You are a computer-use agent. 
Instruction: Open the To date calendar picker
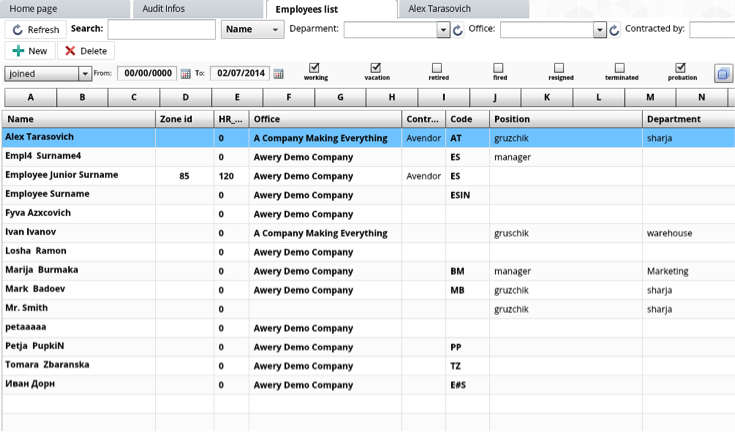click(278, 74)
